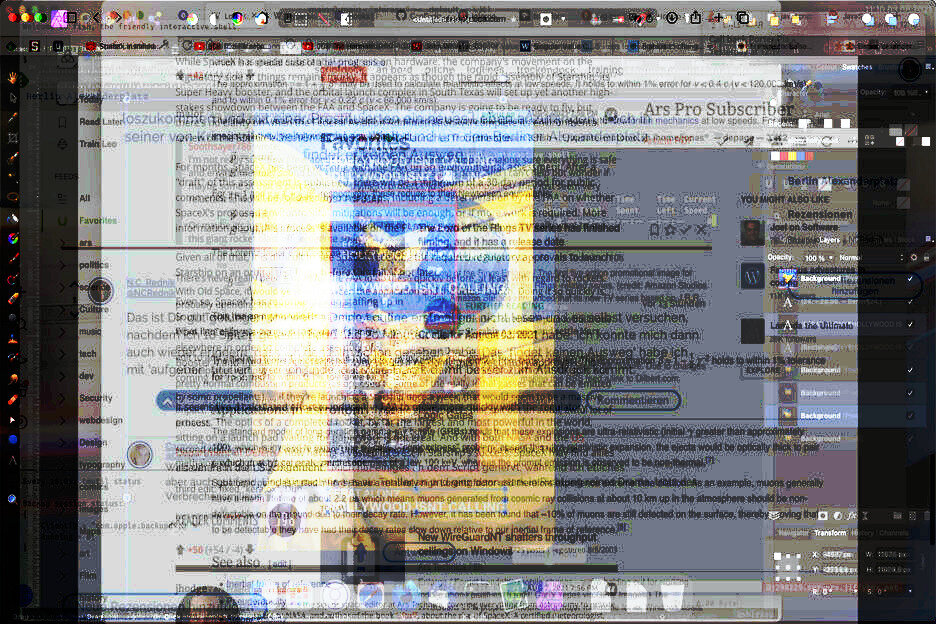Click the edit link beside See also
Image resolution: width=936 pixels, height=624 pixels.
point(279,564)
